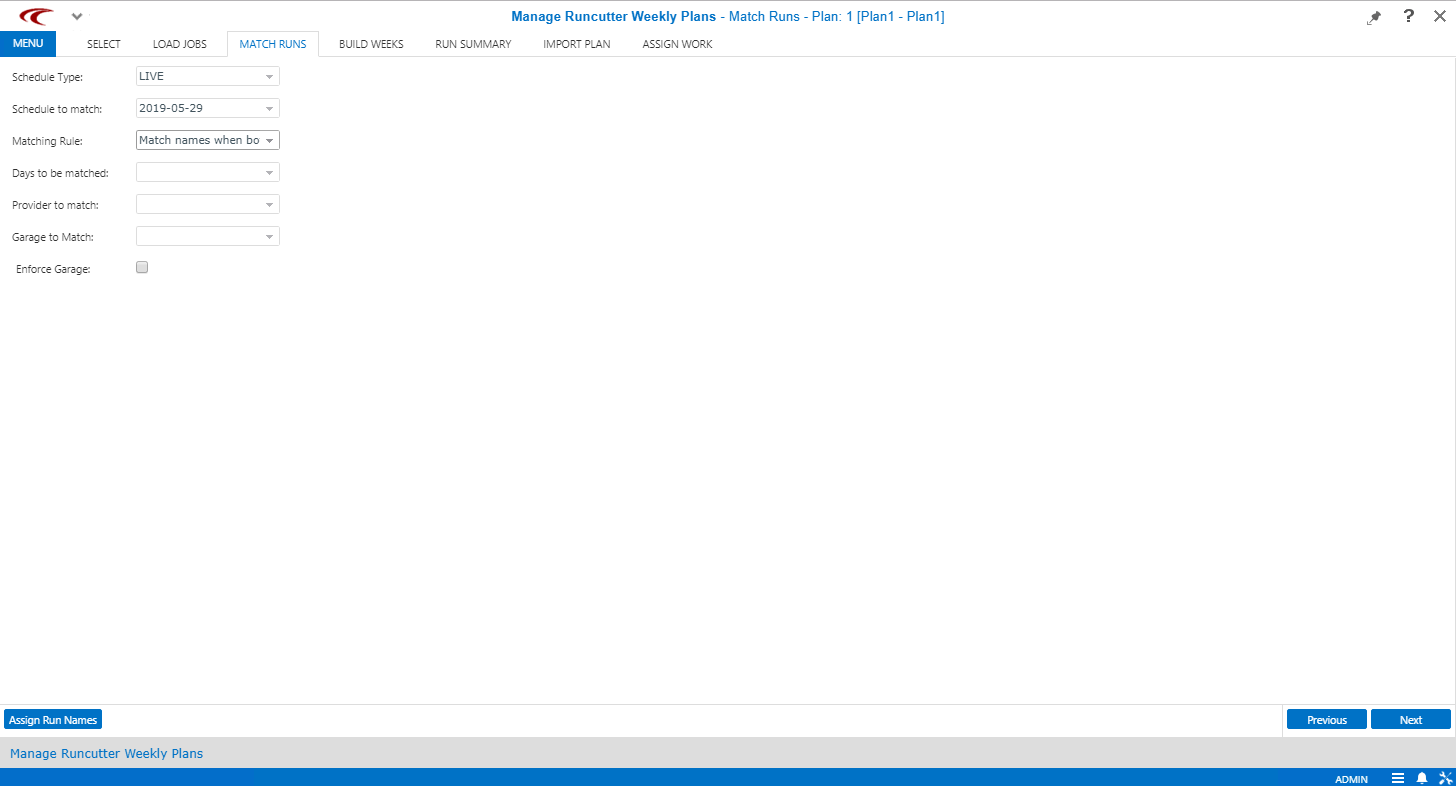Expand the Schedule Type dropdown

(x=269, y=76)
